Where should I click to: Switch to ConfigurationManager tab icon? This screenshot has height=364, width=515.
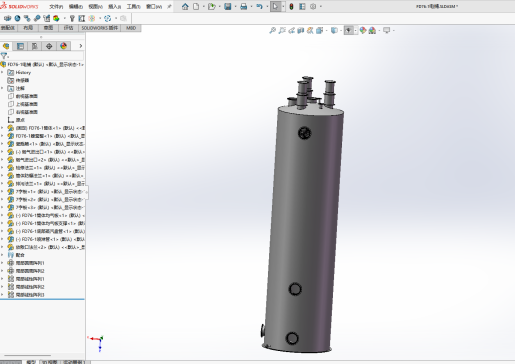[x=35, y=46]
